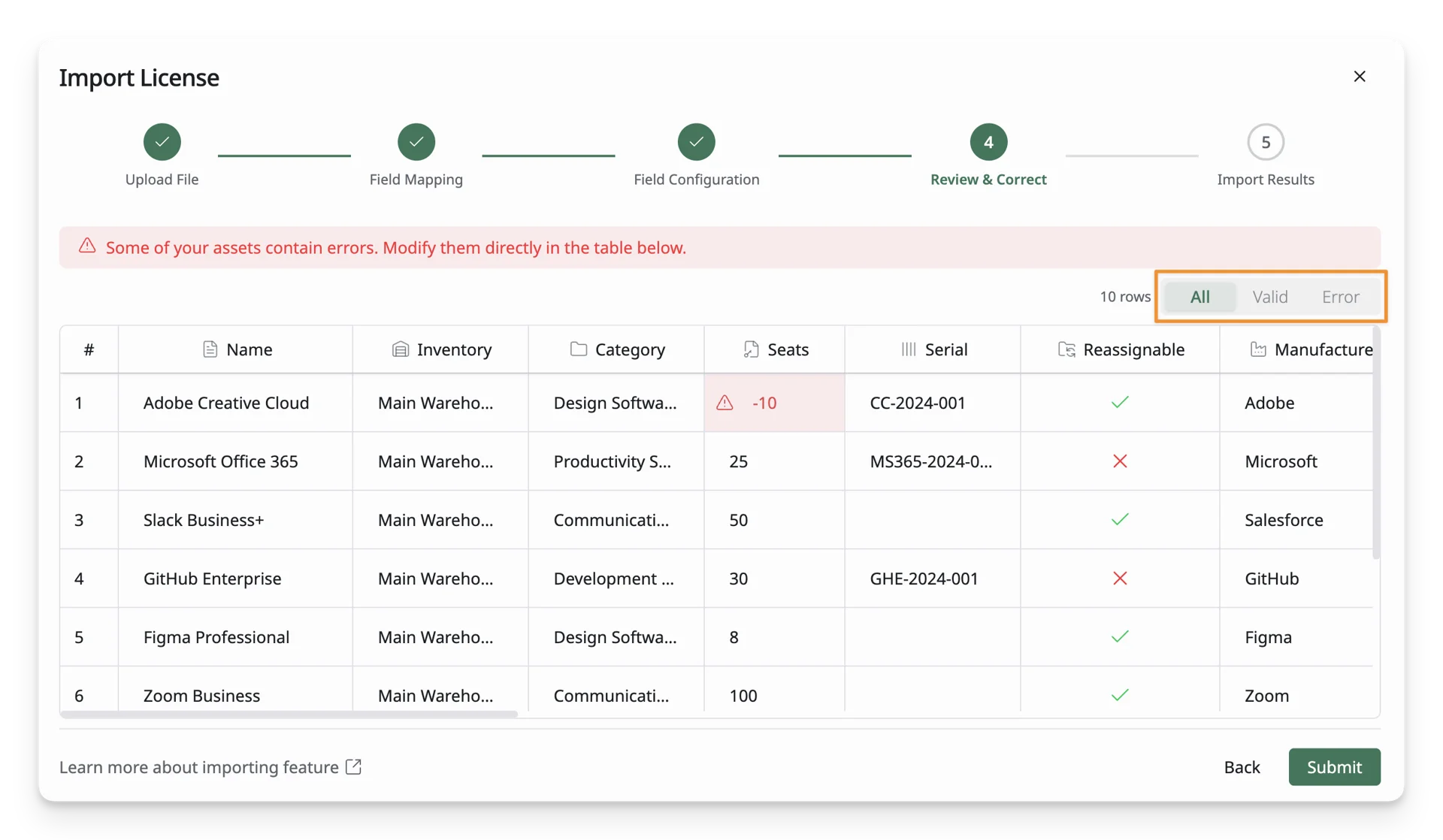This screenshot has width=1443, height=840.
Task: Click step 4 Review & Correct circle
Action: [x=989, y=142]
